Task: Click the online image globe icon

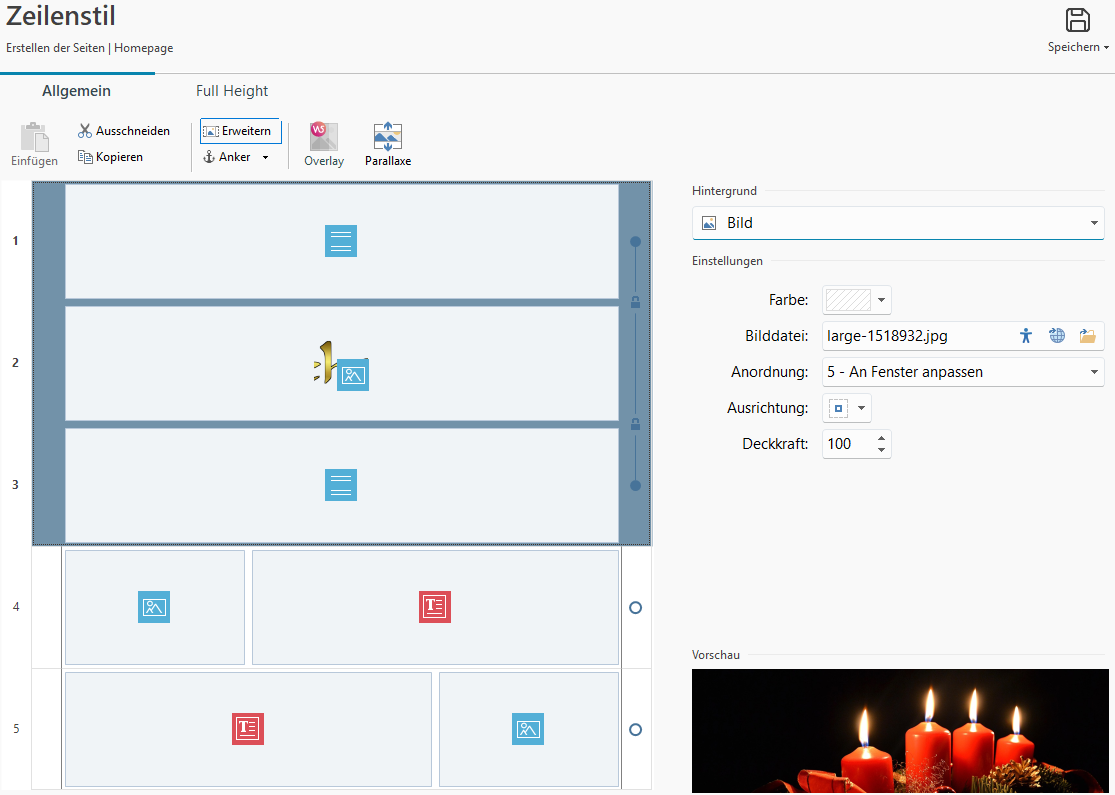Action: (x=1057, y=336)
